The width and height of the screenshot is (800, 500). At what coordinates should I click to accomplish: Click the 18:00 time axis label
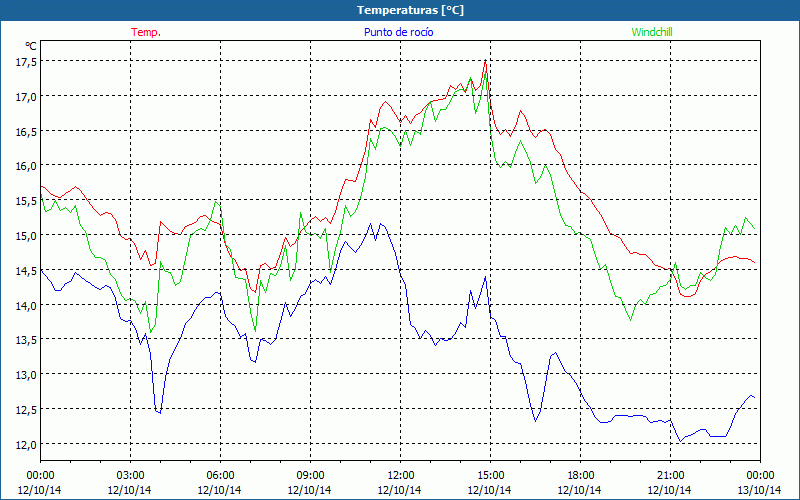click(x=580, y=476)
